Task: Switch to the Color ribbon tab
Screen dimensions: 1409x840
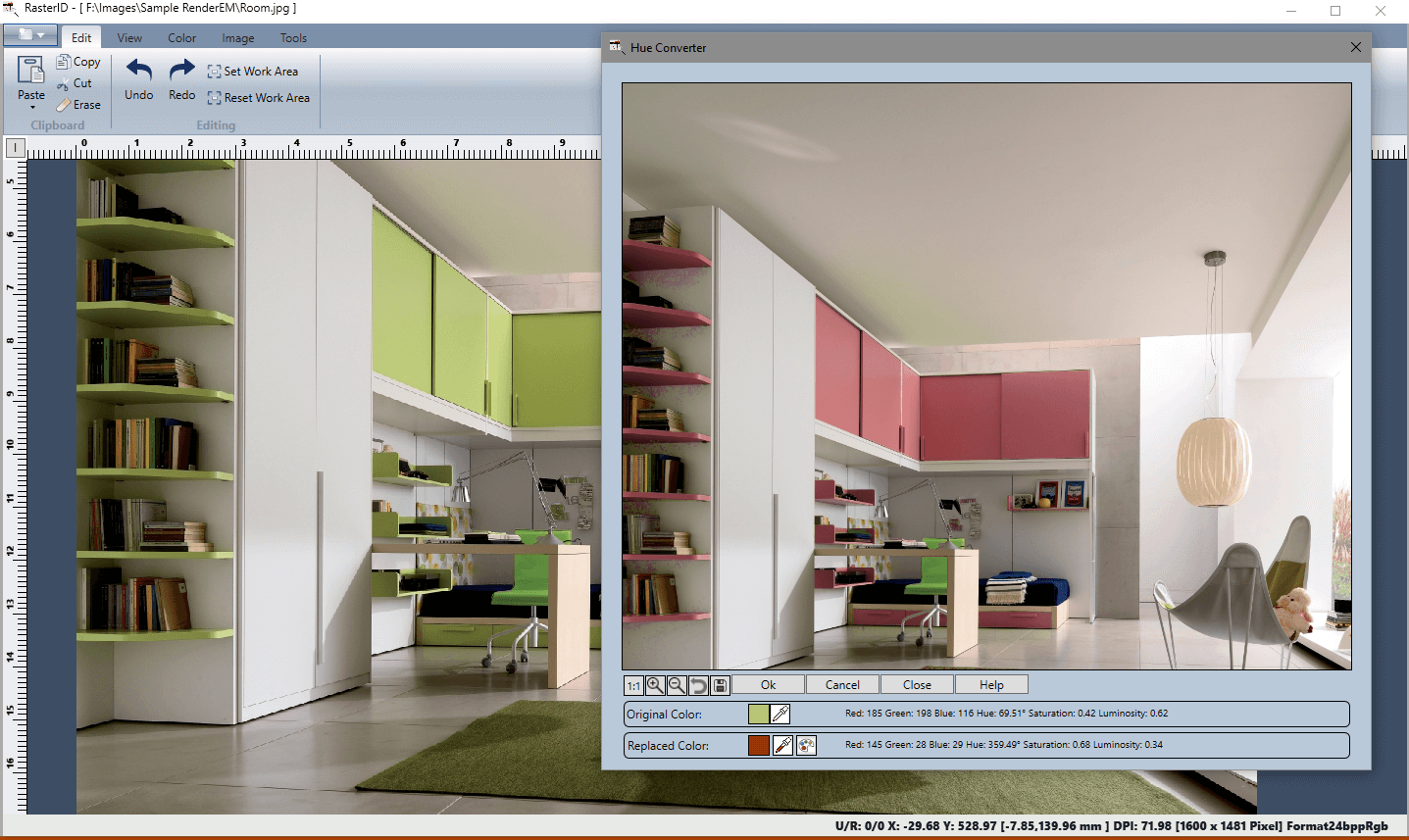Action: click(181, 38)
